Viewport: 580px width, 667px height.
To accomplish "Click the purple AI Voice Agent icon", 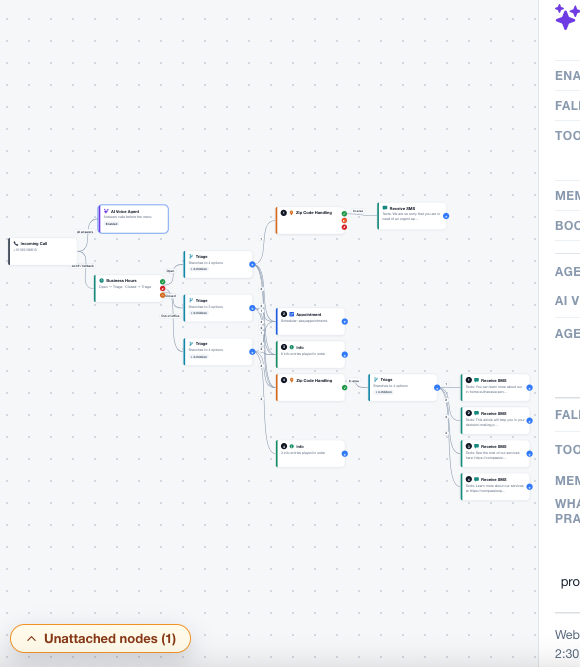I will pos(106,211).
